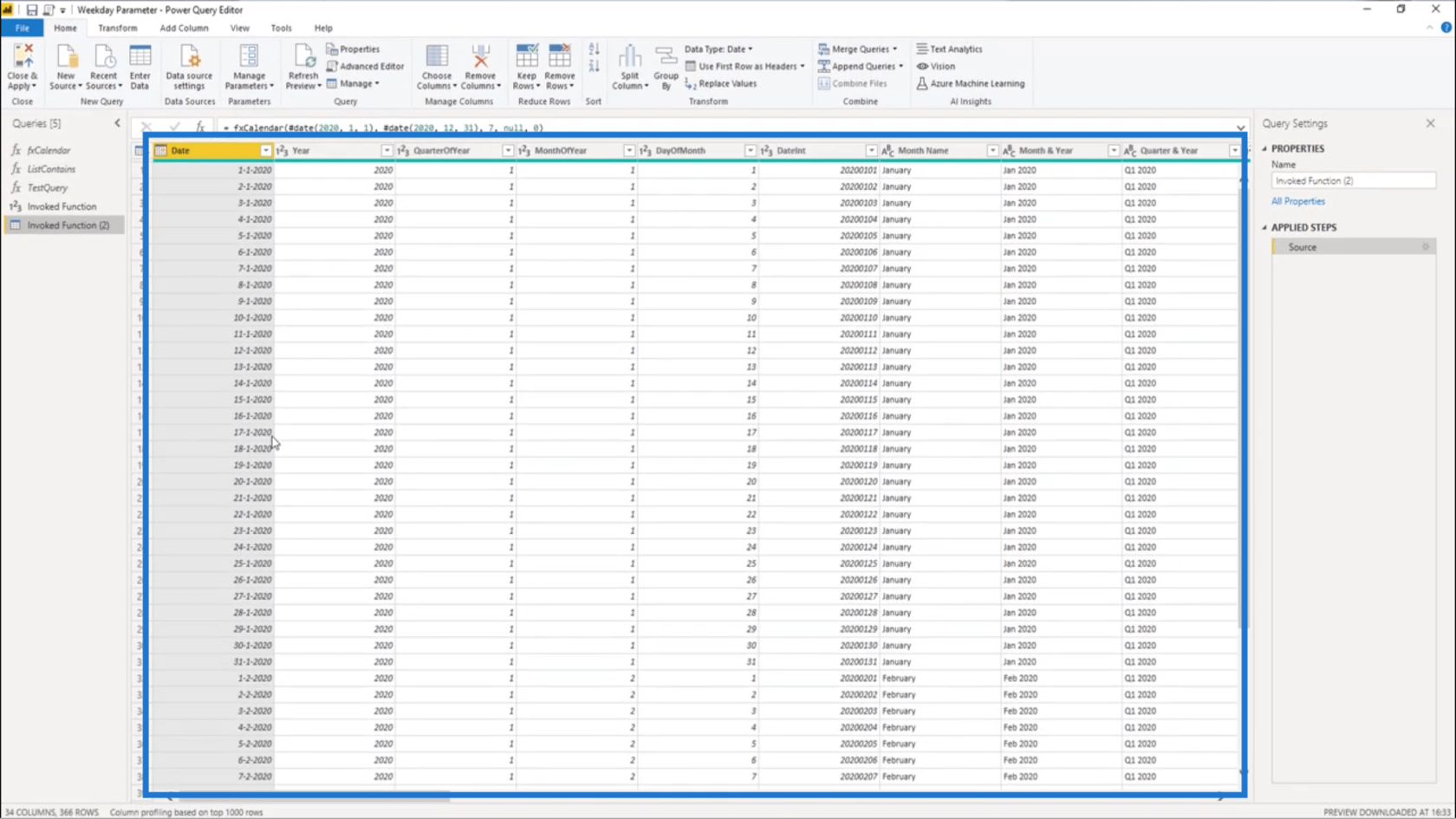This screenshot has height=819, width=1456.
Task: Click the Enter Data icon
Action: (140, 55)
